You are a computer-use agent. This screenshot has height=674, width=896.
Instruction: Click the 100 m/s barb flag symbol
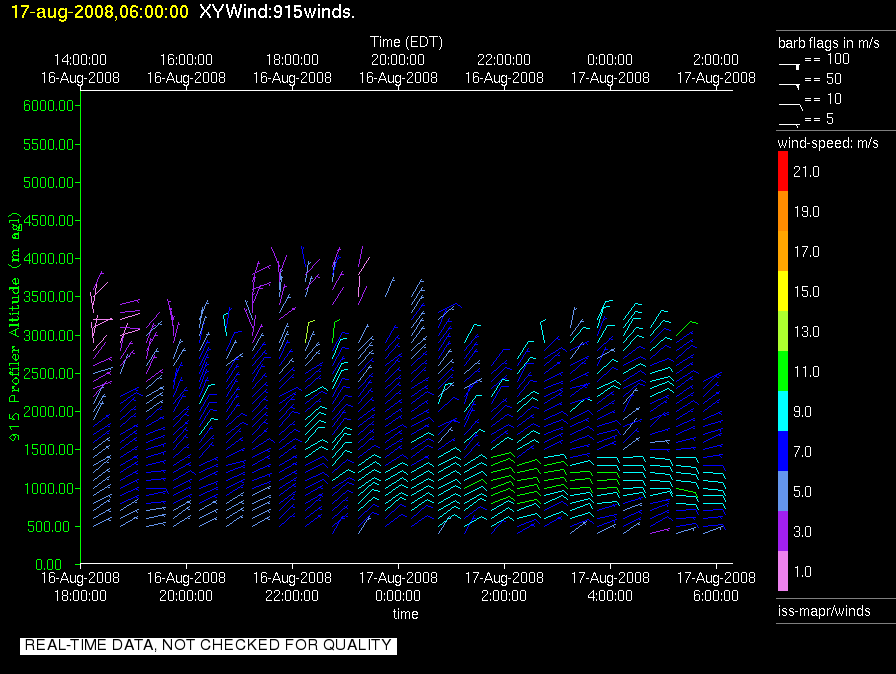click(789, 64)
